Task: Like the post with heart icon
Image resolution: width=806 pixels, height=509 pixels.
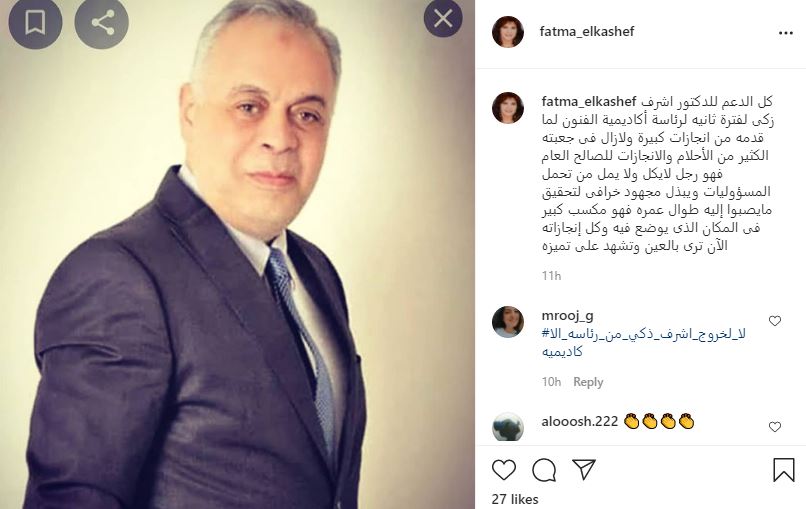Action: (x=504, y=470)
